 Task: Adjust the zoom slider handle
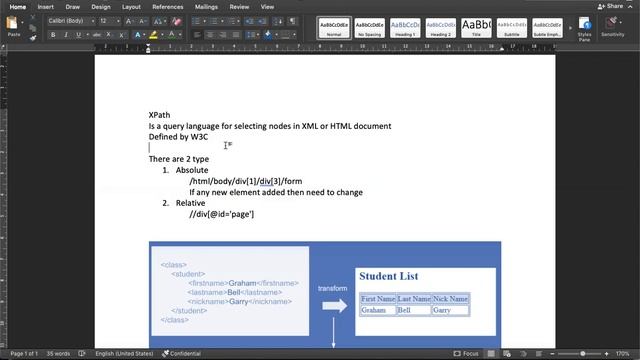(x=583, y=353)
